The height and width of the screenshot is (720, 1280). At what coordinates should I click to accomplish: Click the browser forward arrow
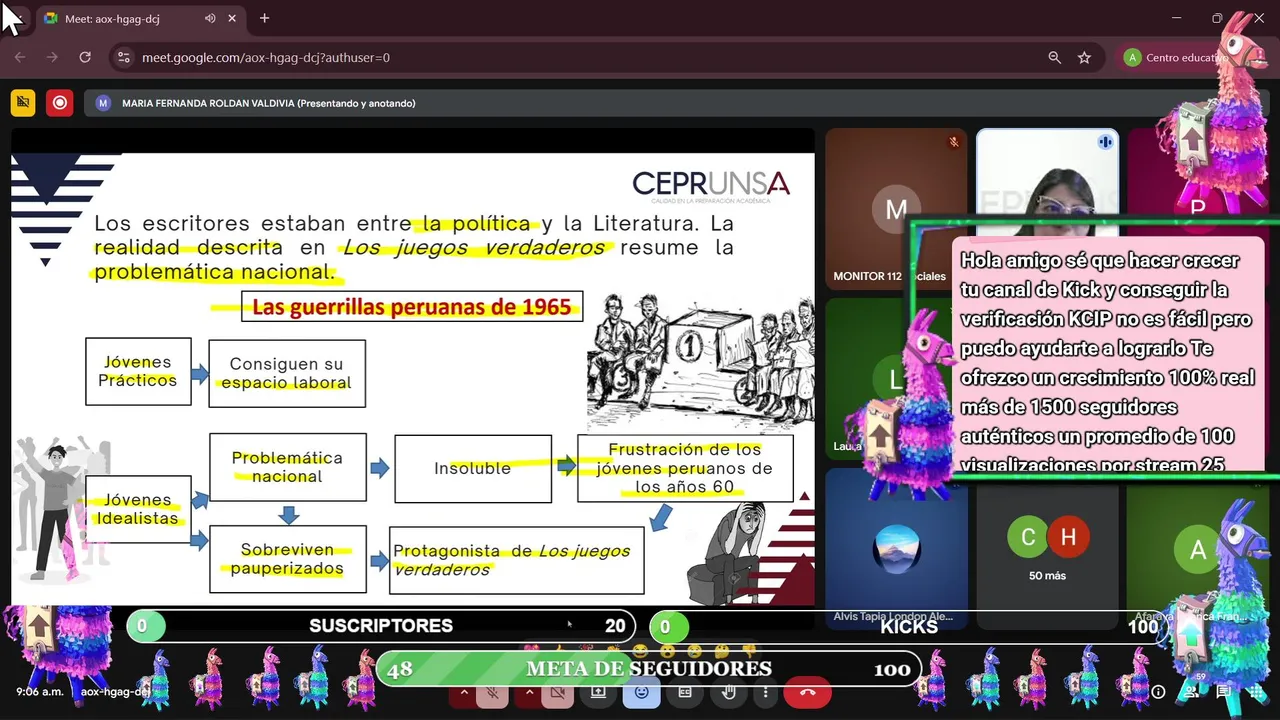[52, 58]
